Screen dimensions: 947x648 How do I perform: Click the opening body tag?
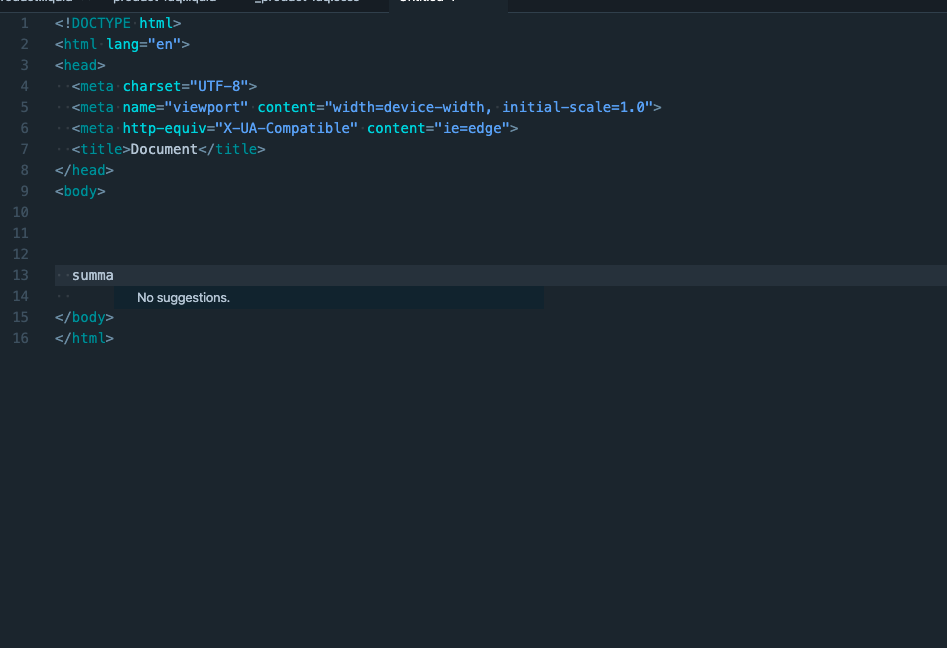[80, 191]
